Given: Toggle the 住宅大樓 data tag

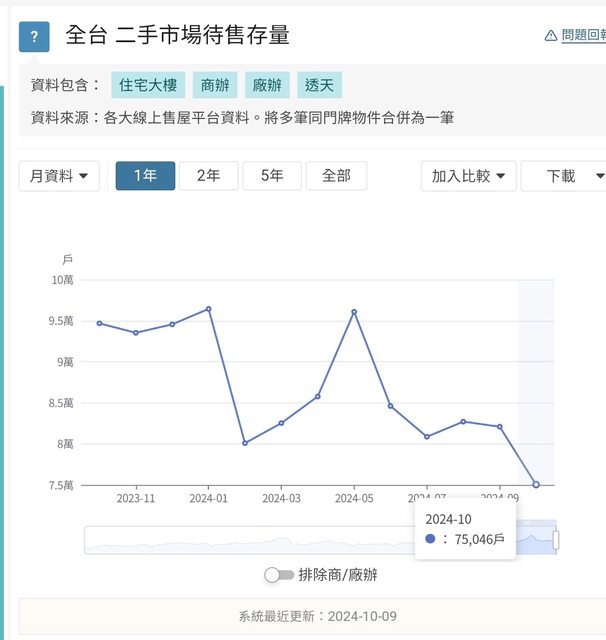Looking at the screenshot, I should point(147,85).
